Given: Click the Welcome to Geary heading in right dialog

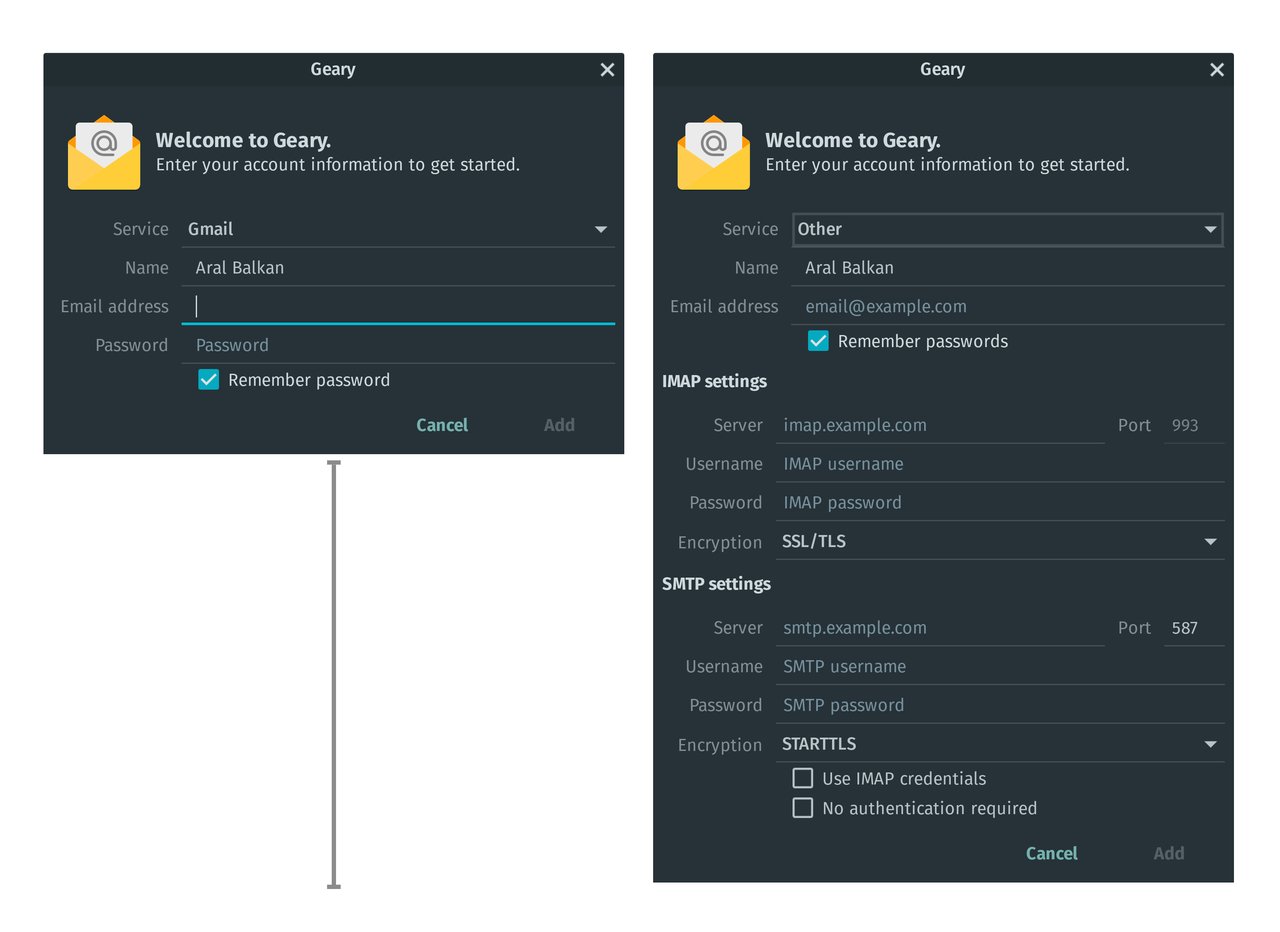Looking at the screenshot, I should tap(853, 140).
